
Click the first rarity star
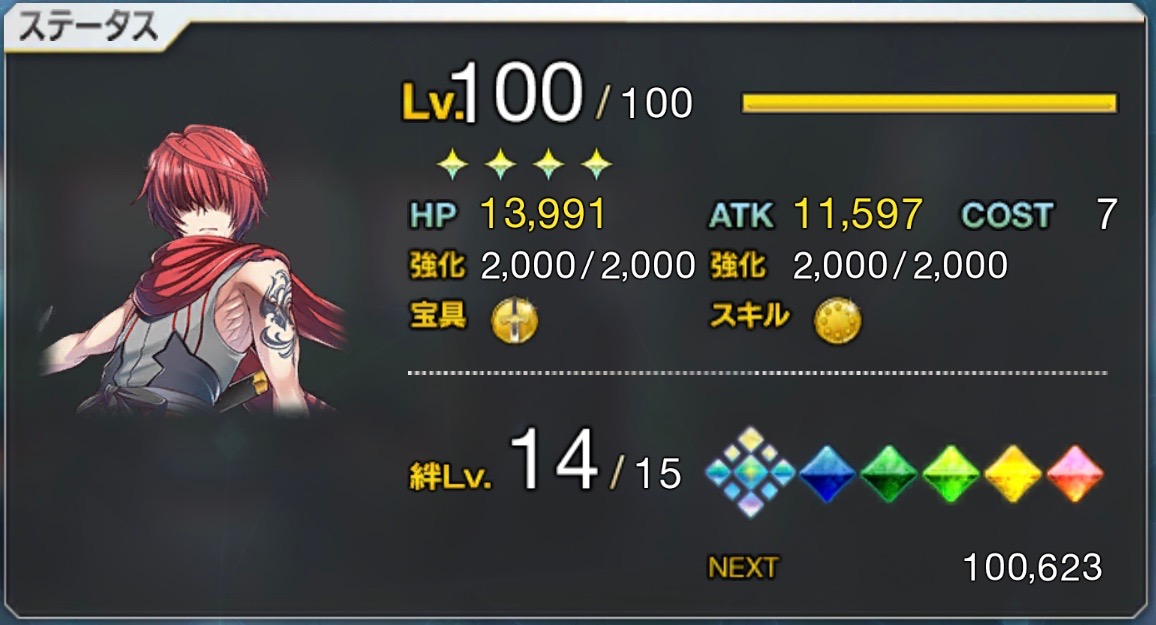(x=453, y=164)
